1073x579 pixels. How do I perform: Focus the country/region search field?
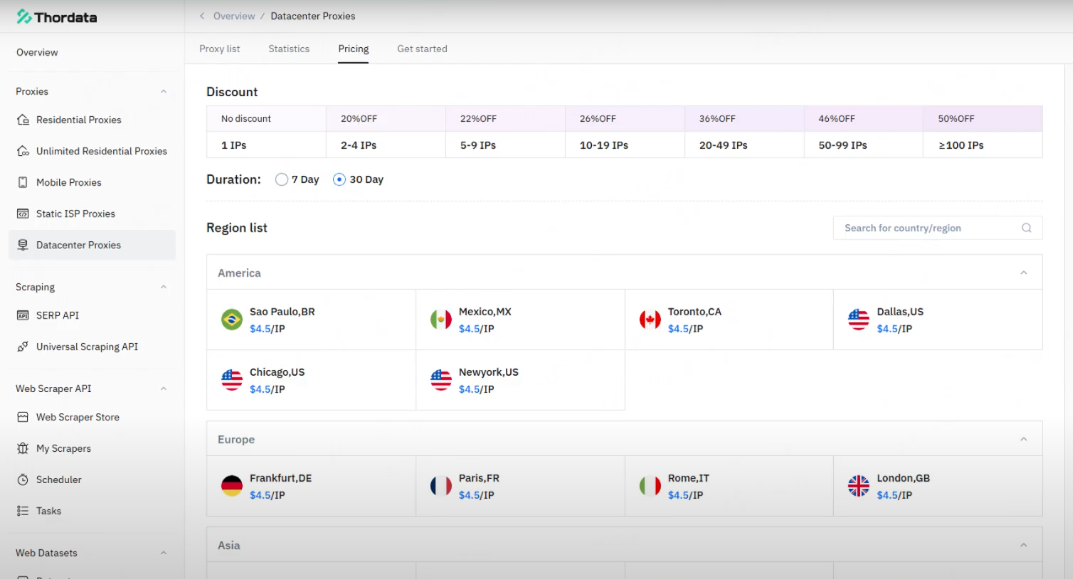click(926, 228)
